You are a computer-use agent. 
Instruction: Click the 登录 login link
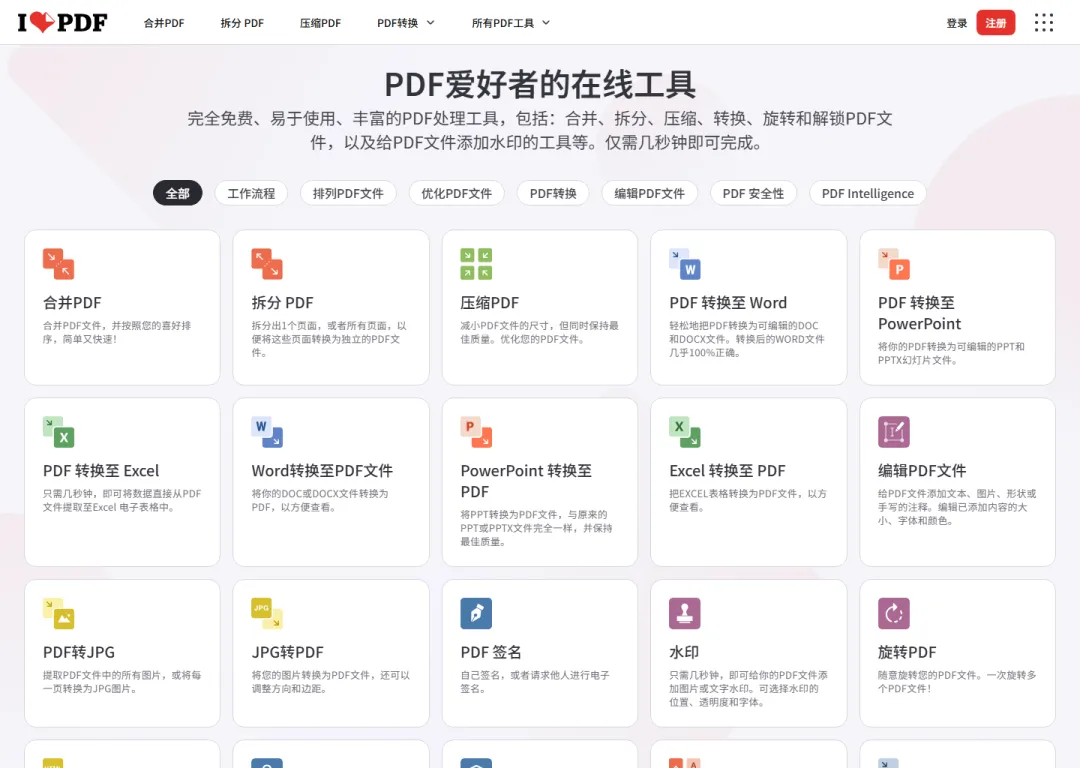coord(957,23)
